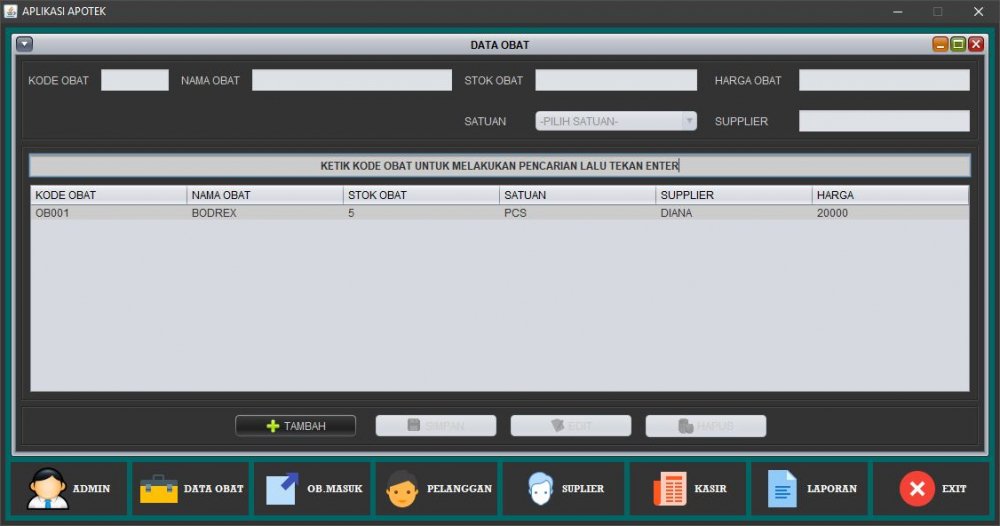This screenshot has height=526, width=1000.
Task: Click the Harga Obat input field
Action: click(883, 80)
